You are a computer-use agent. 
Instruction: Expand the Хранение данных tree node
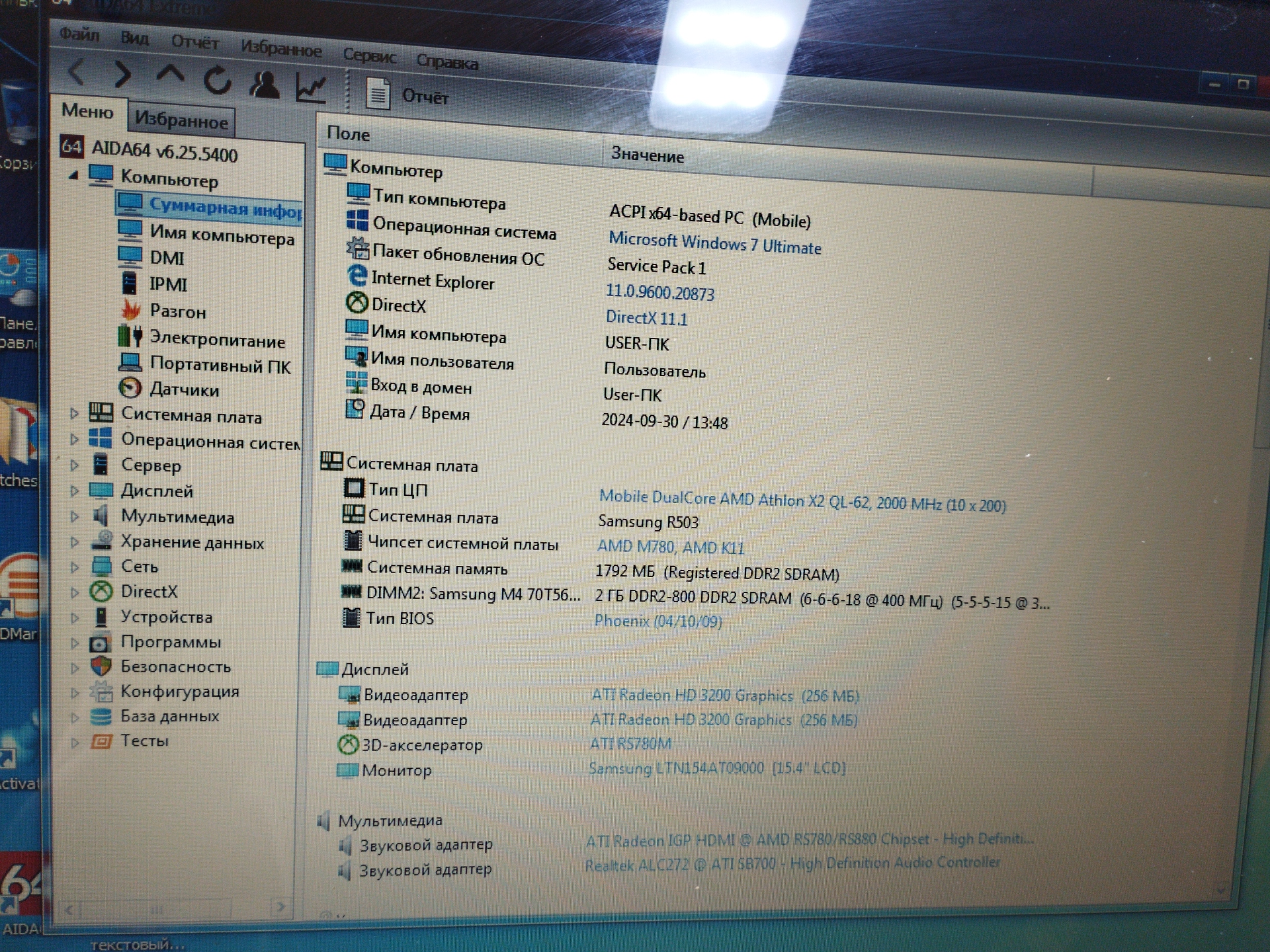pyautogui.click(x=74, y=542)
